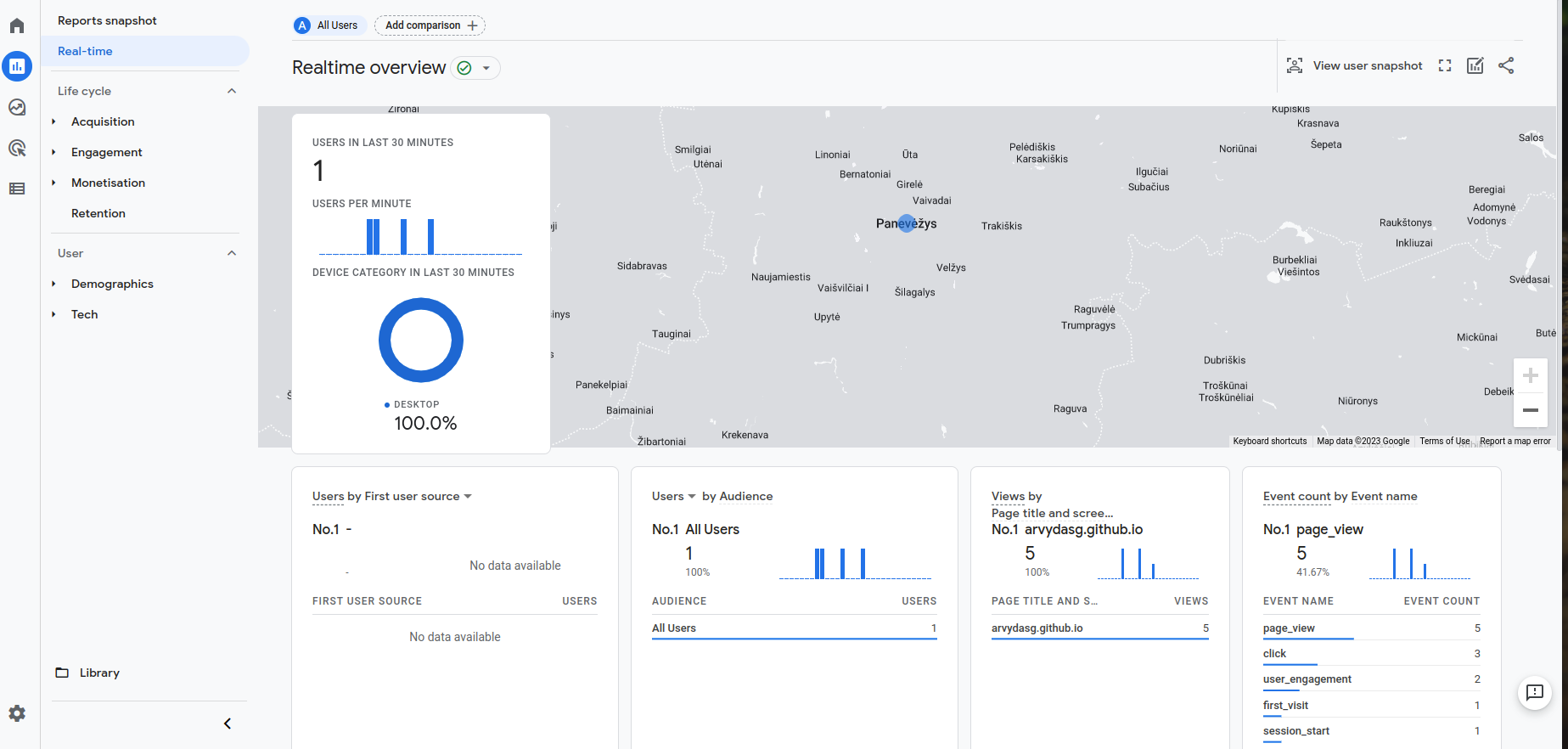Click the first_visit event row
The image size is (1568, 749).
1371,706
